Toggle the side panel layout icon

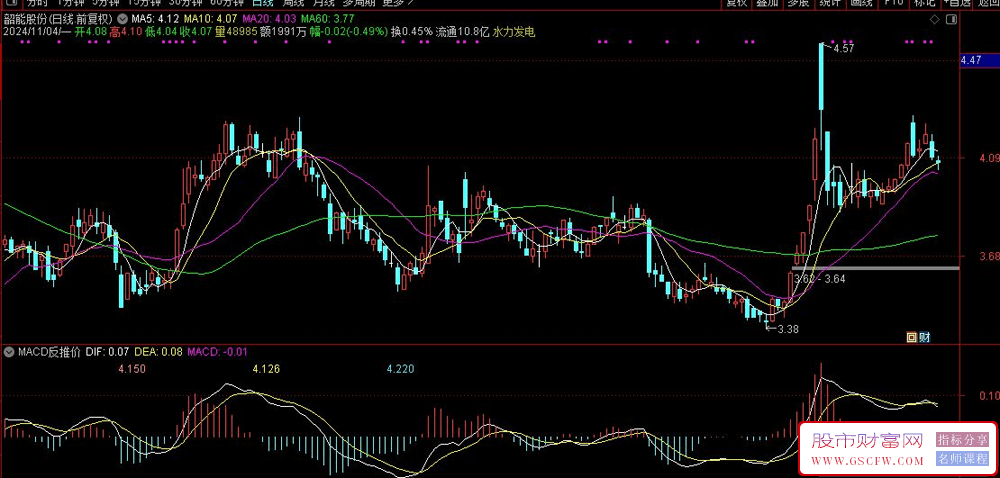pos(951,19)
